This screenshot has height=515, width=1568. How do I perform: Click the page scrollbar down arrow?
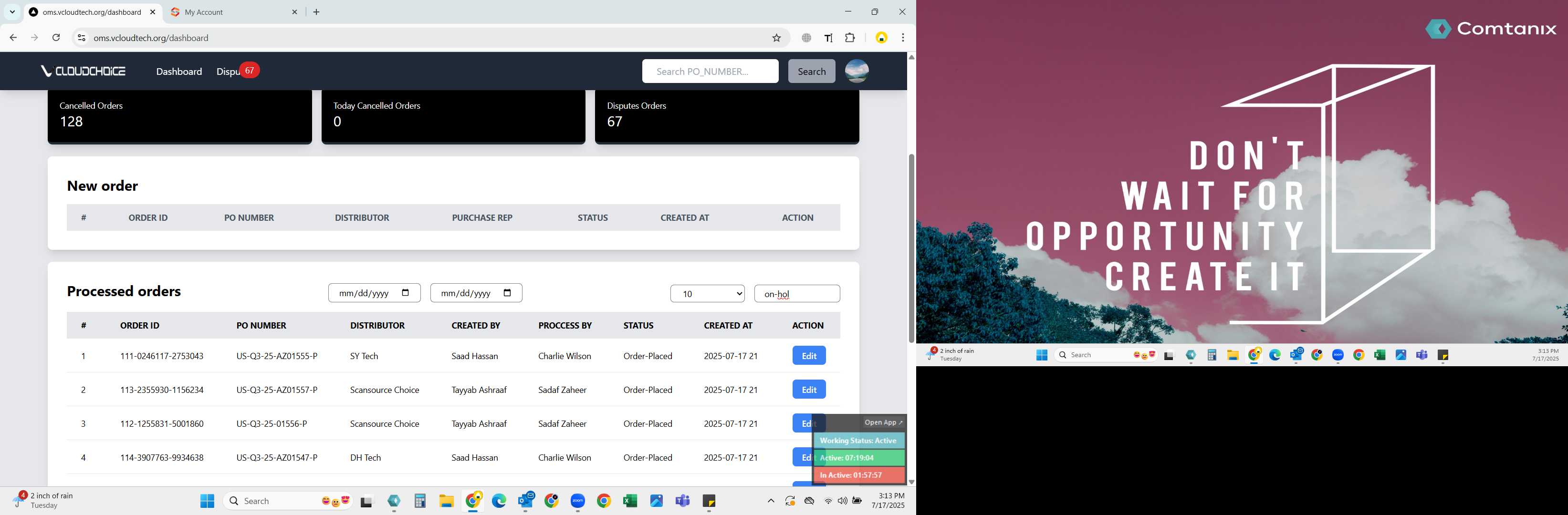click(911, 482)
